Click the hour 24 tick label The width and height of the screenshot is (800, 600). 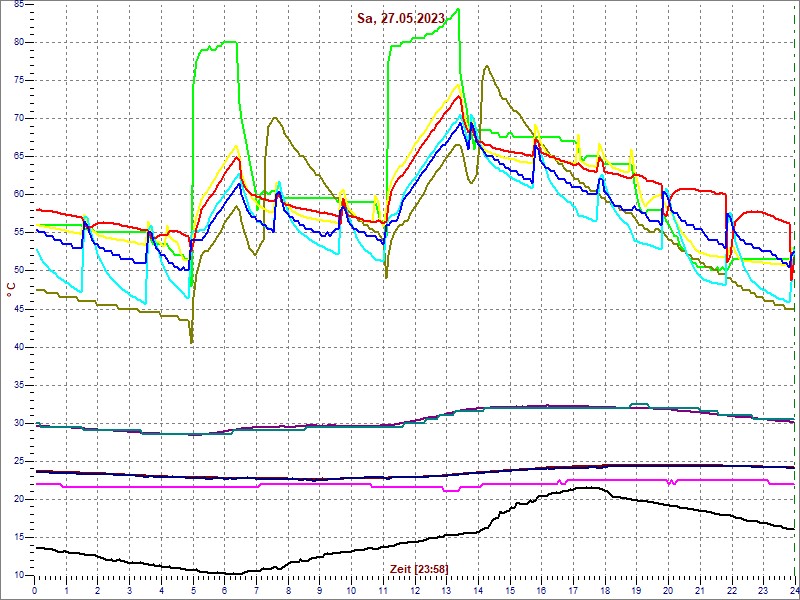pos(793,590)
